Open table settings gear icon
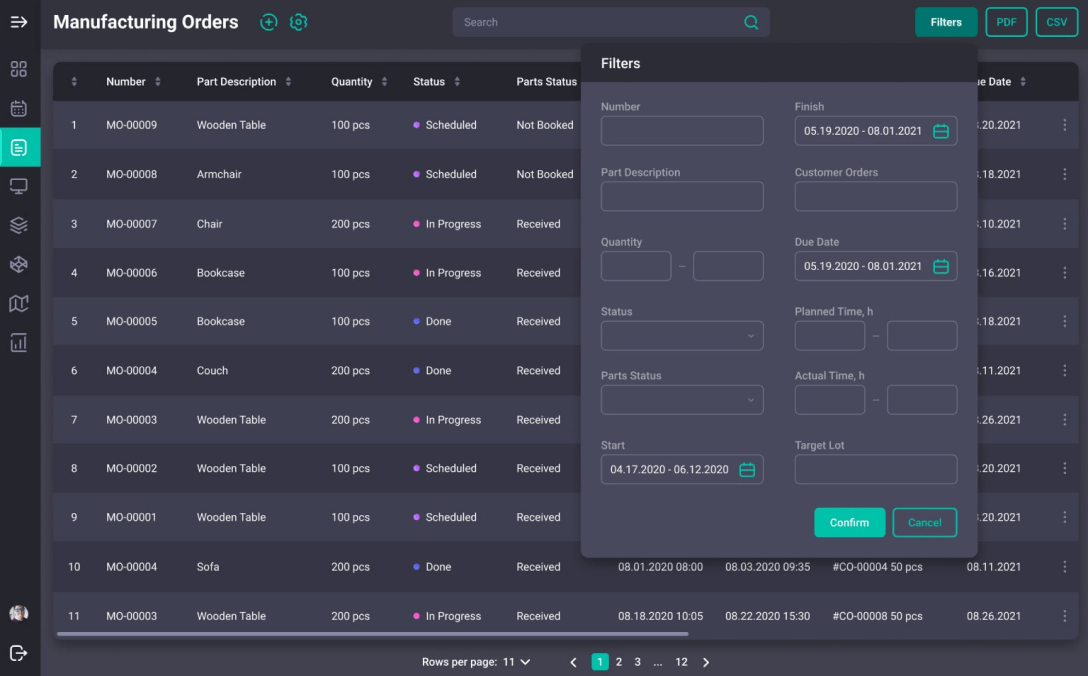Screen dimensions: 1088x676 (x=298, y=22)
